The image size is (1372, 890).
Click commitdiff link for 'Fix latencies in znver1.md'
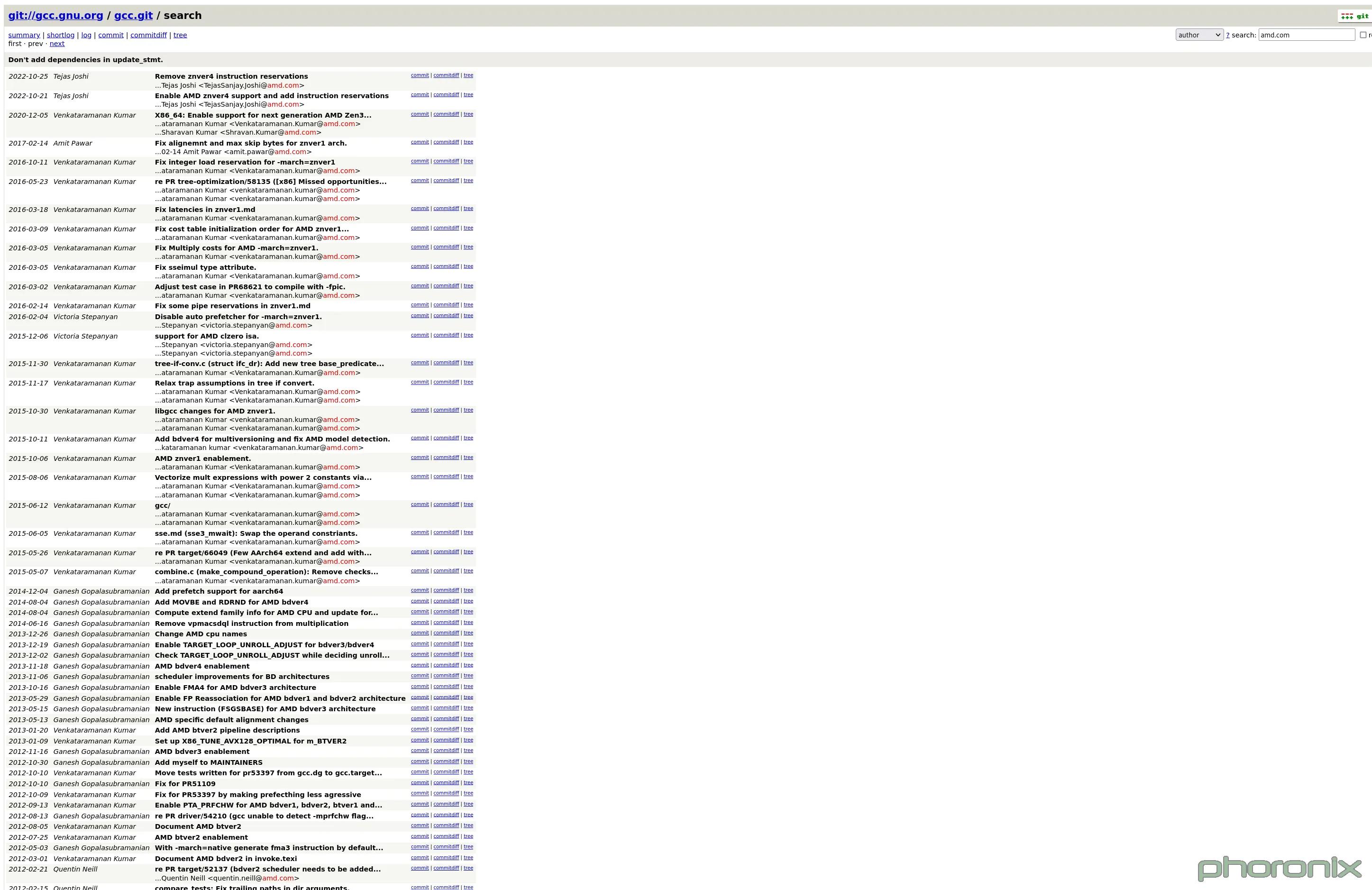coord(446,209)
